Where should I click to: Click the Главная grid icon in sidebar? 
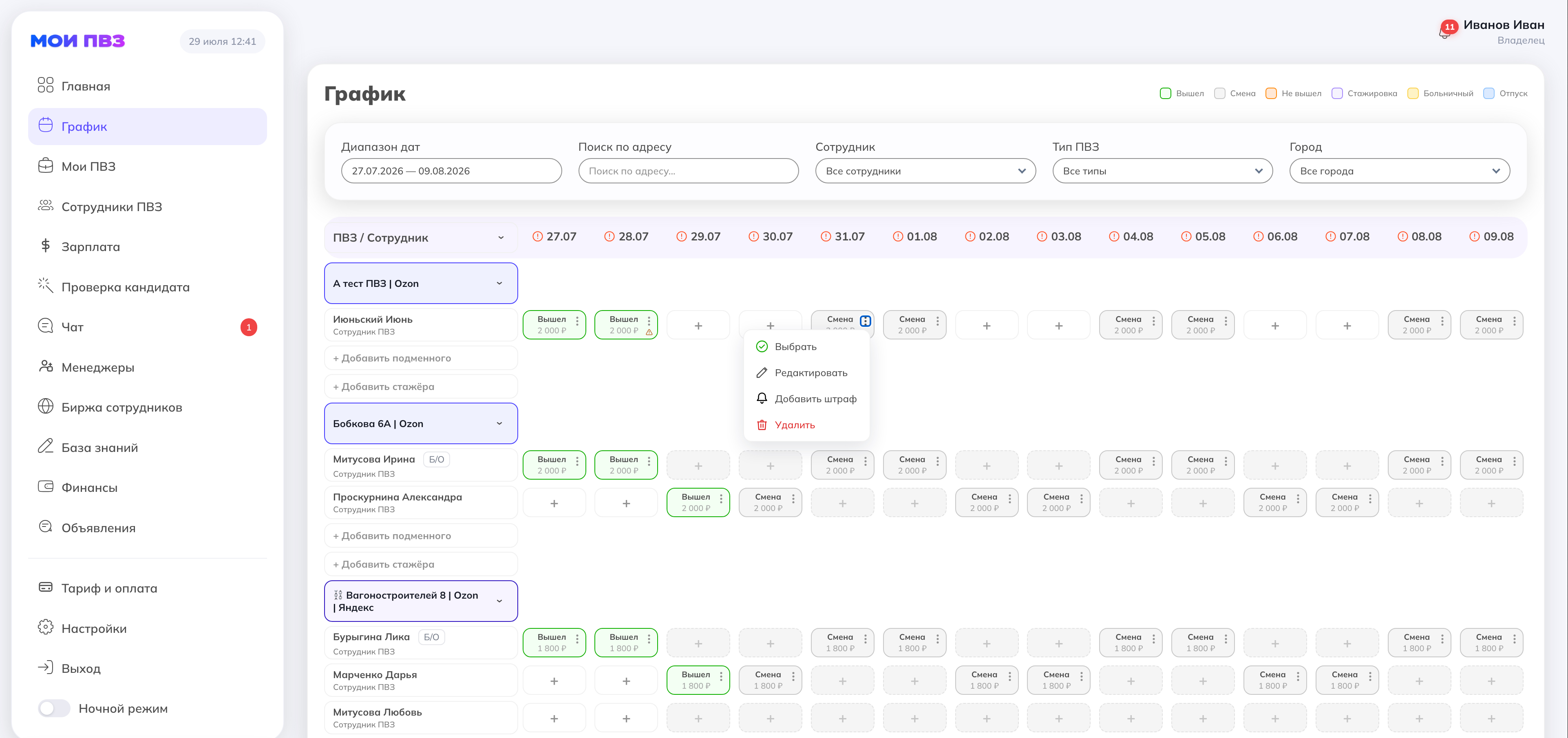(45, 85)
